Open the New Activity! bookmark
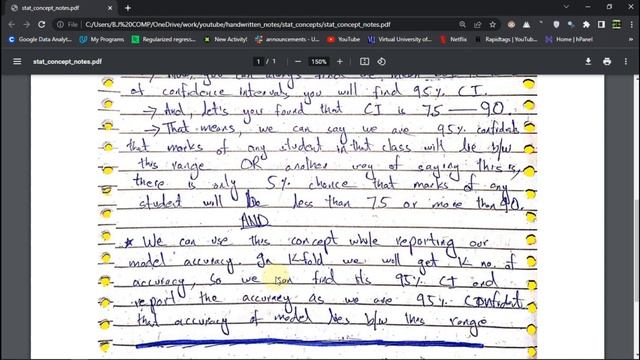Screen dimensions: 640x360 pyautogui.click(x=226, y=39)
